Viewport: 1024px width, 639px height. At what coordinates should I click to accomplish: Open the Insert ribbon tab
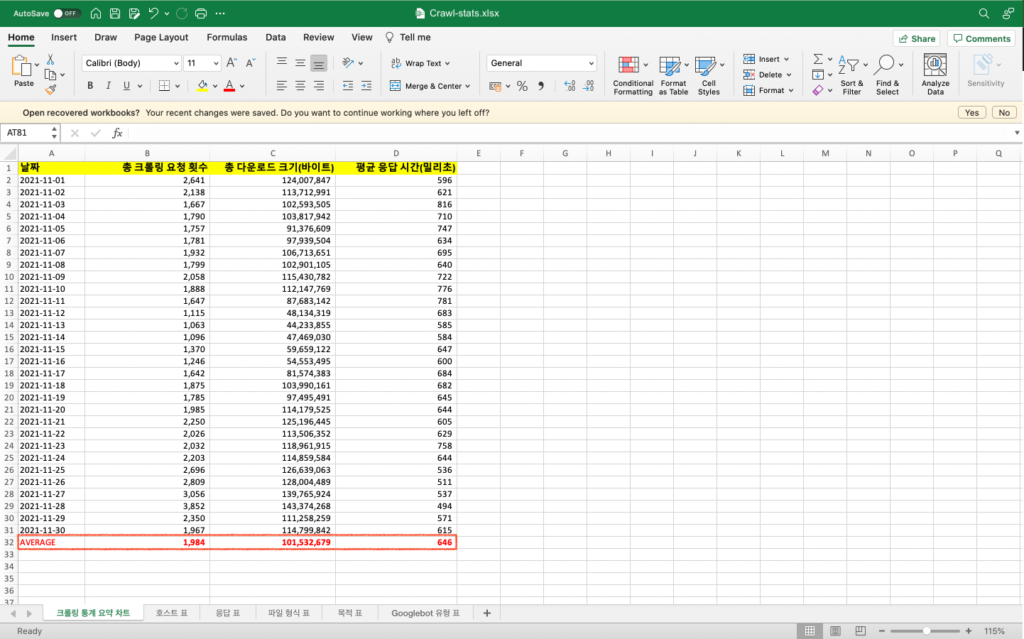64,37
